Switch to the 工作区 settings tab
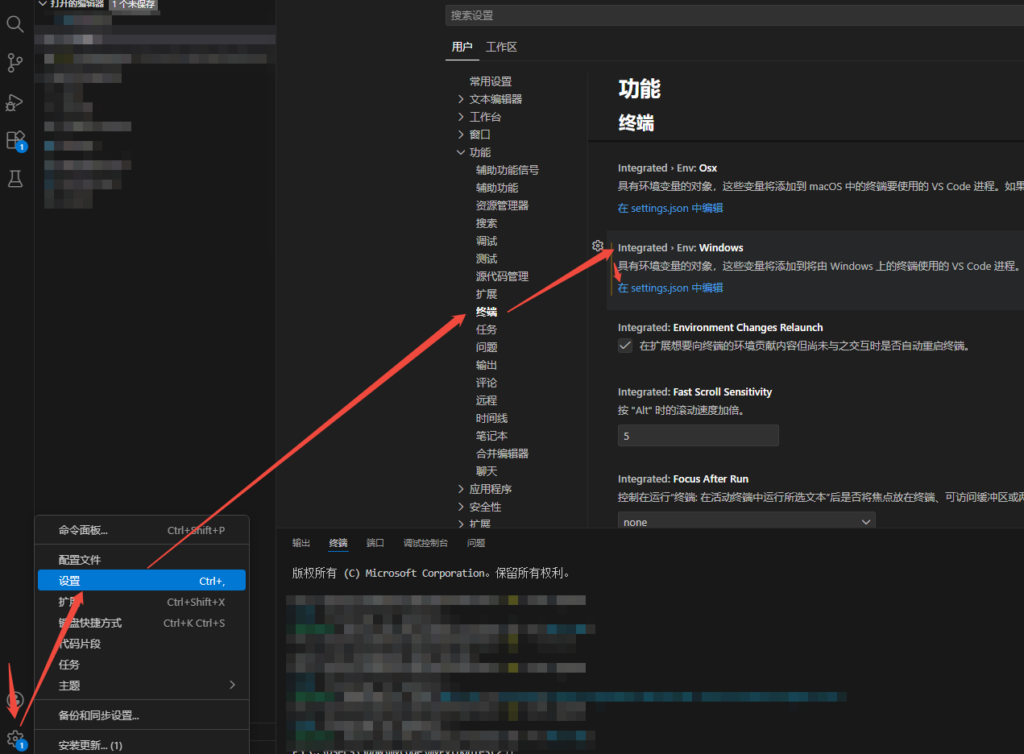The width and height of the screenshot is (1024, 754). (x=501, y=47)
